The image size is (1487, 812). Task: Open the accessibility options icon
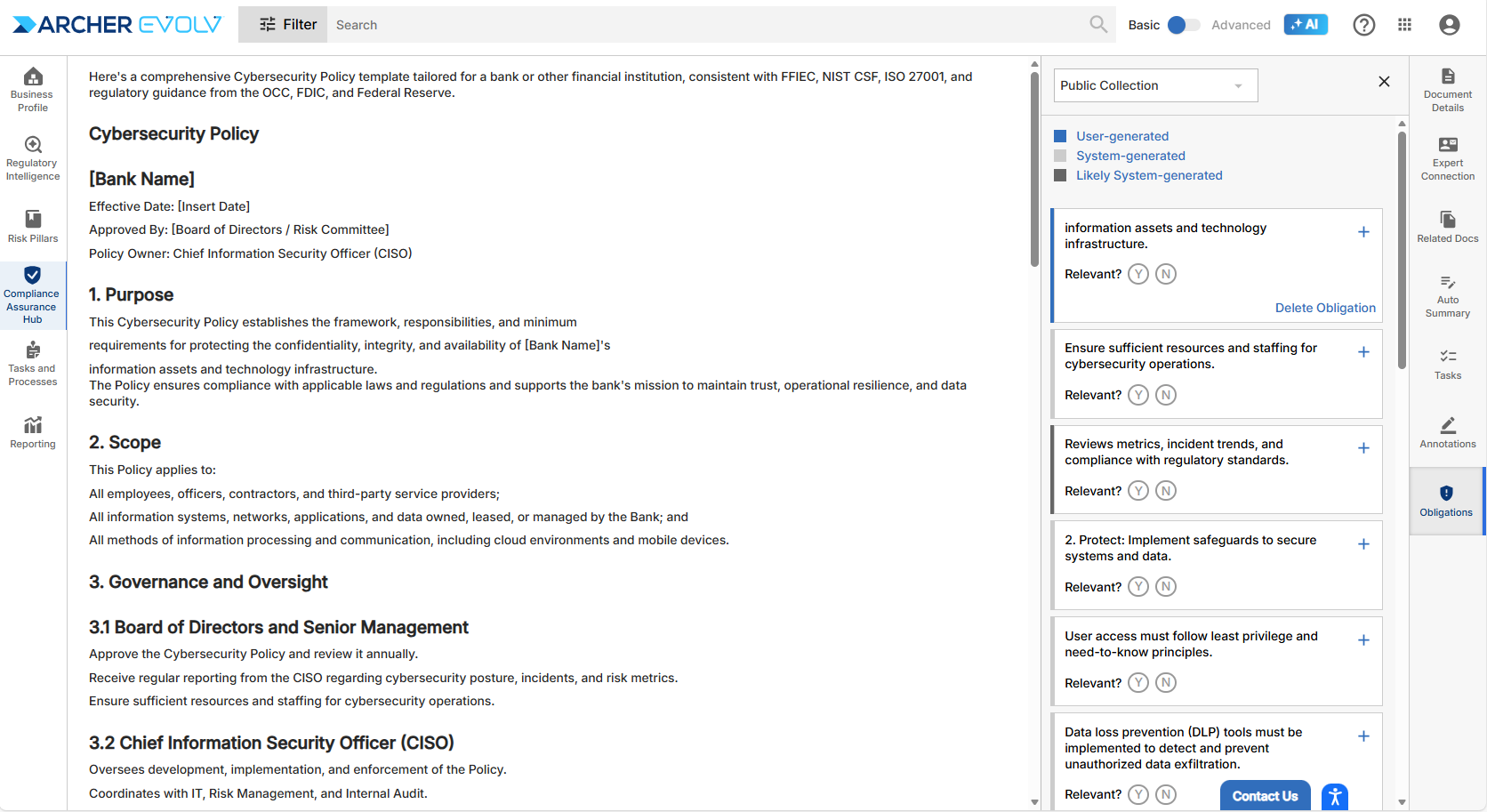[1334, 796]
